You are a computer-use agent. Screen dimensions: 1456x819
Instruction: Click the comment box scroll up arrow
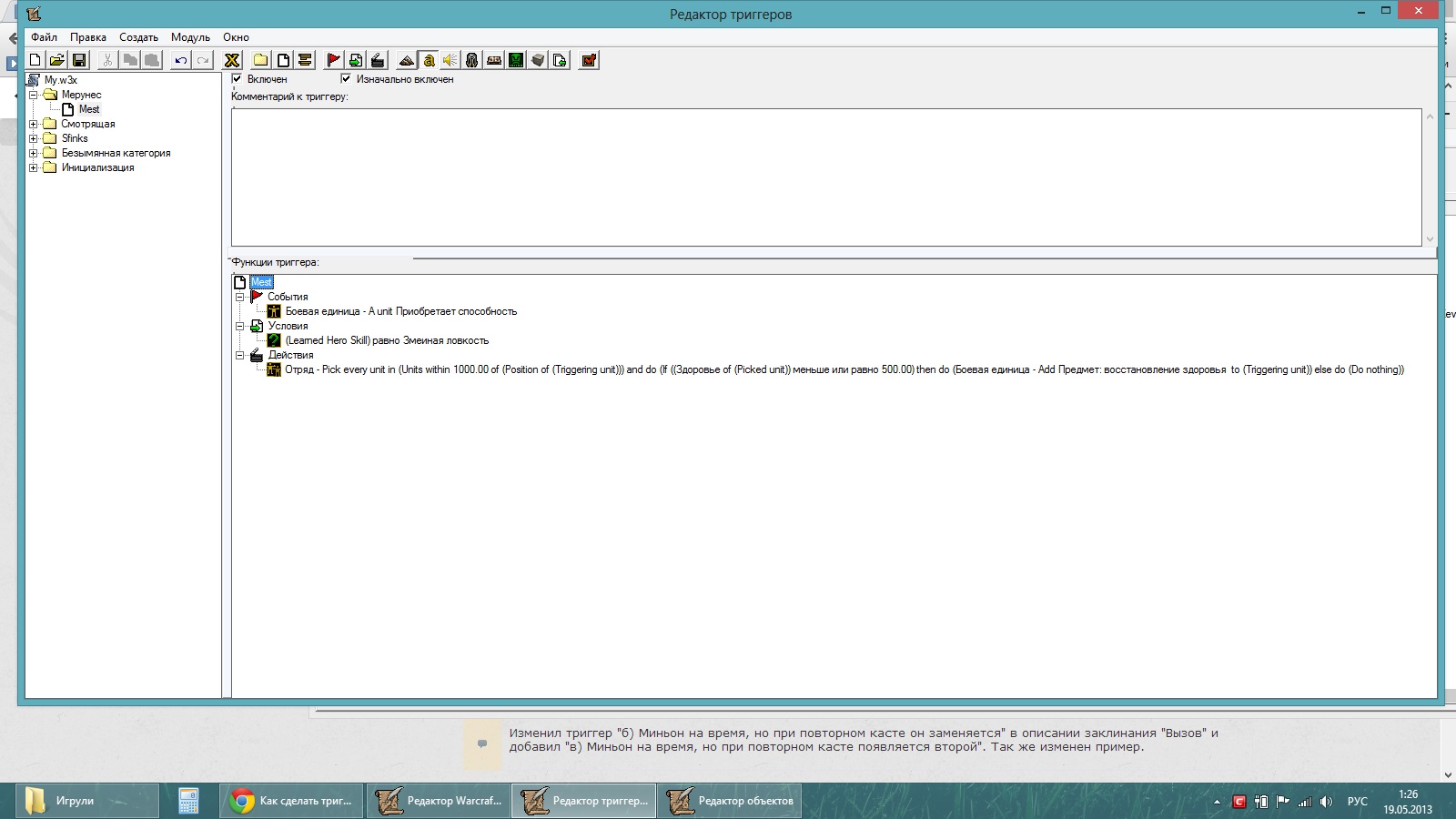1430,116
